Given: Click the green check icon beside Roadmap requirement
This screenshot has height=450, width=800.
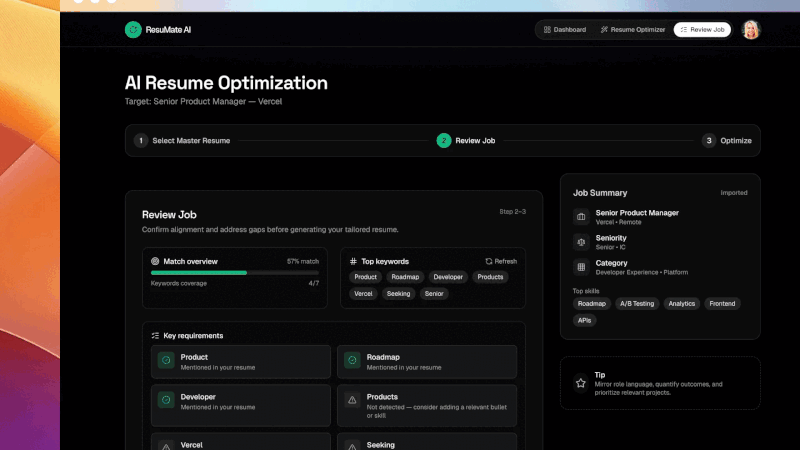Looking at the screenshot, I should [x=352, y=362].
